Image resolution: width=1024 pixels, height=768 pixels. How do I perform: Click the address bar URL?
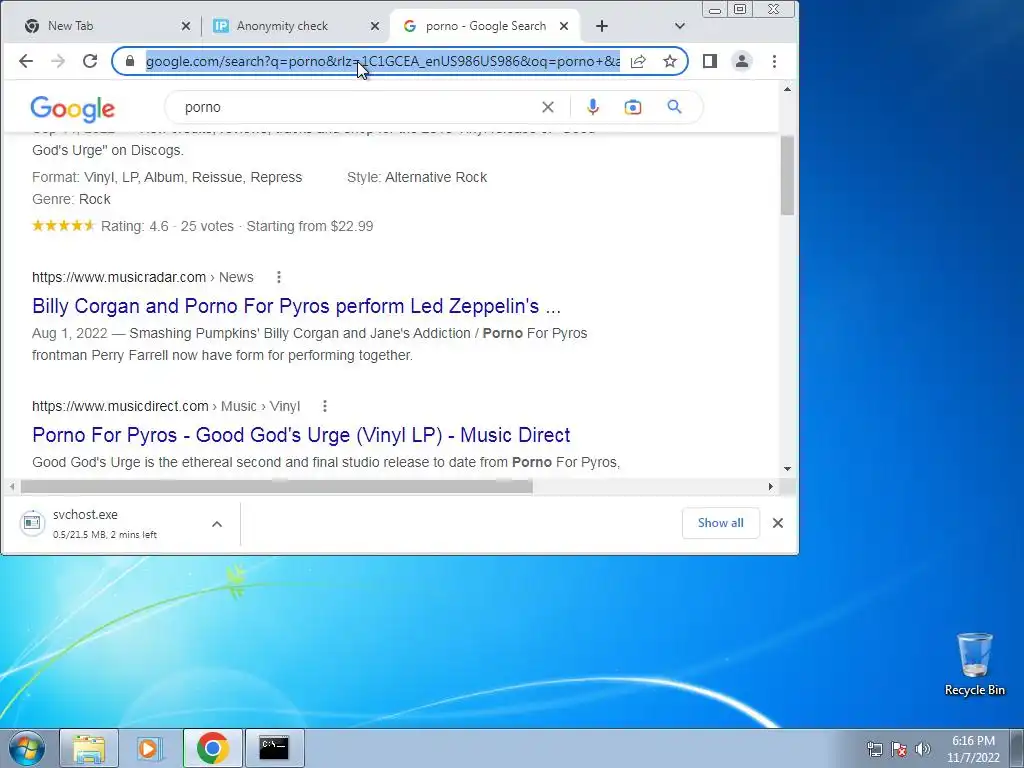[383, 61]
